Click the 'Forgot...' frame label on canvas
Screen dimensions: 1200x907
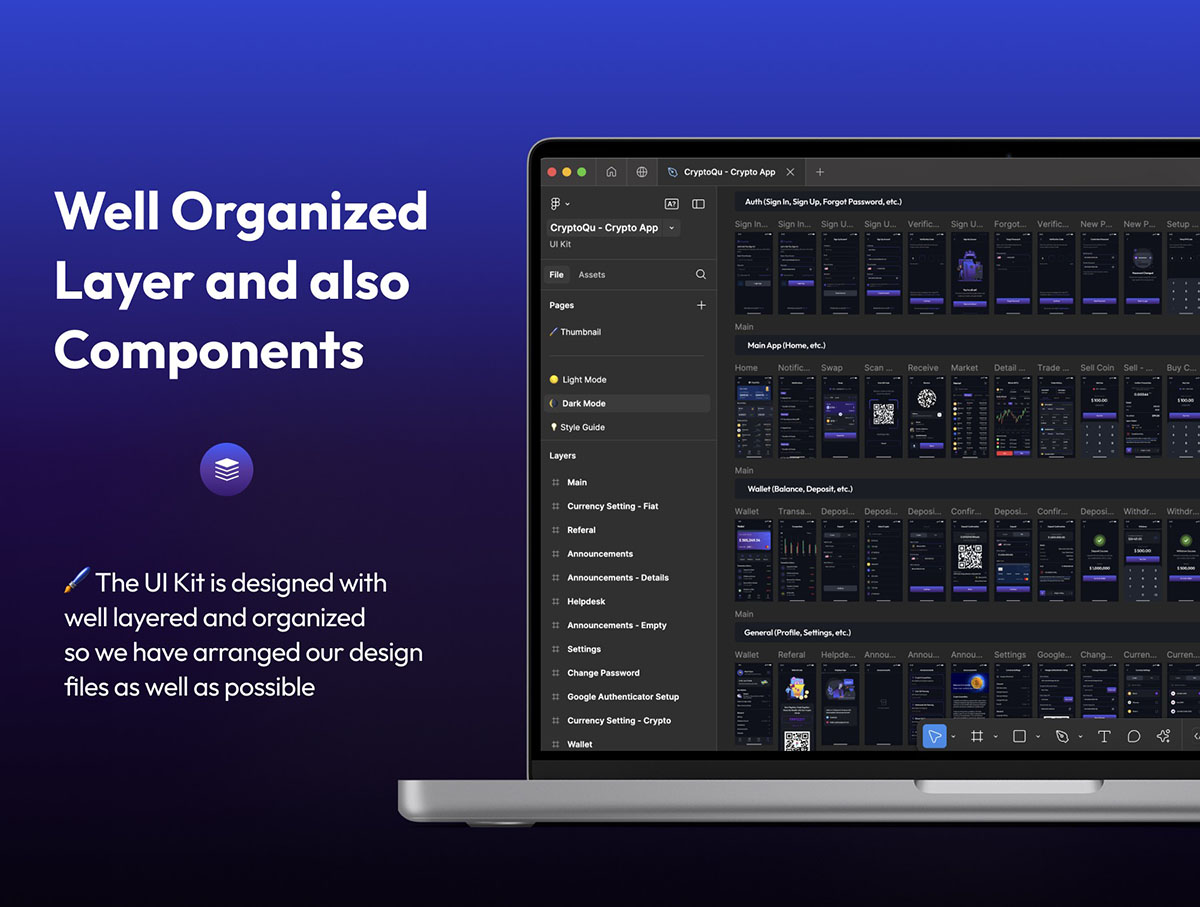point(1010,224)
